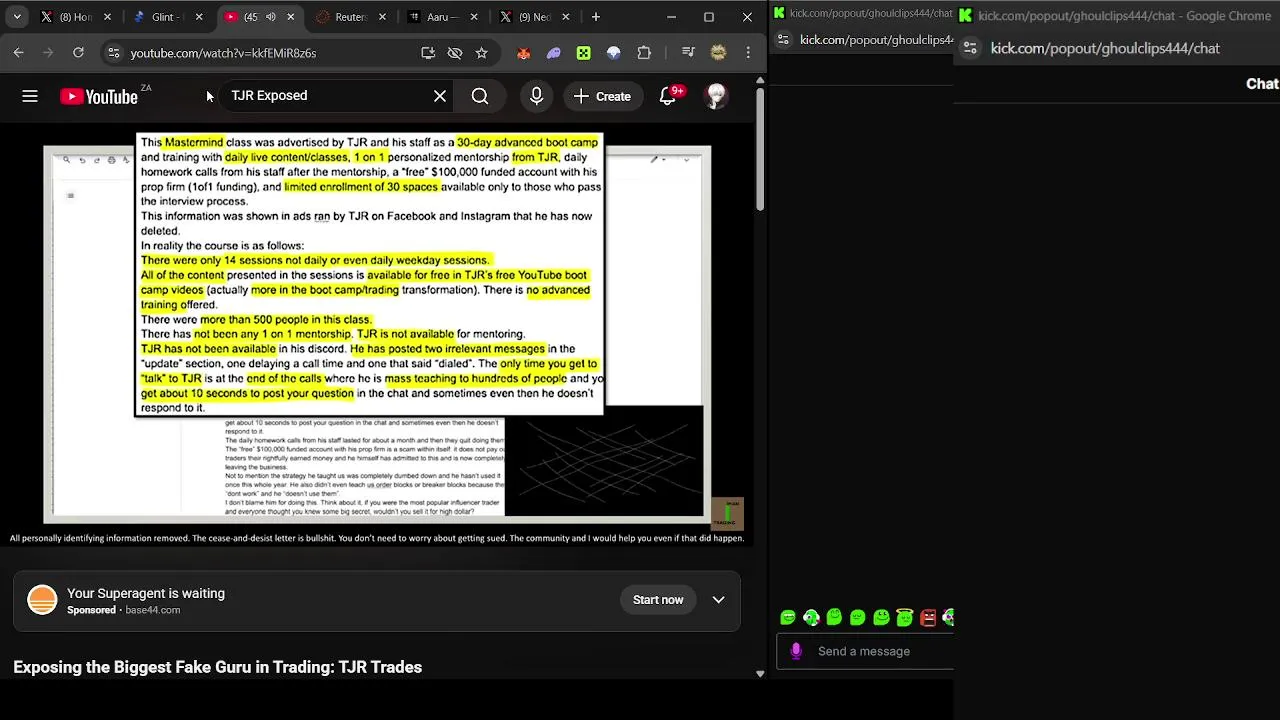Click video title 'Exposing the Biggest Fake Guru'
Screen dimensions: 1280x720
coord(218,667)
